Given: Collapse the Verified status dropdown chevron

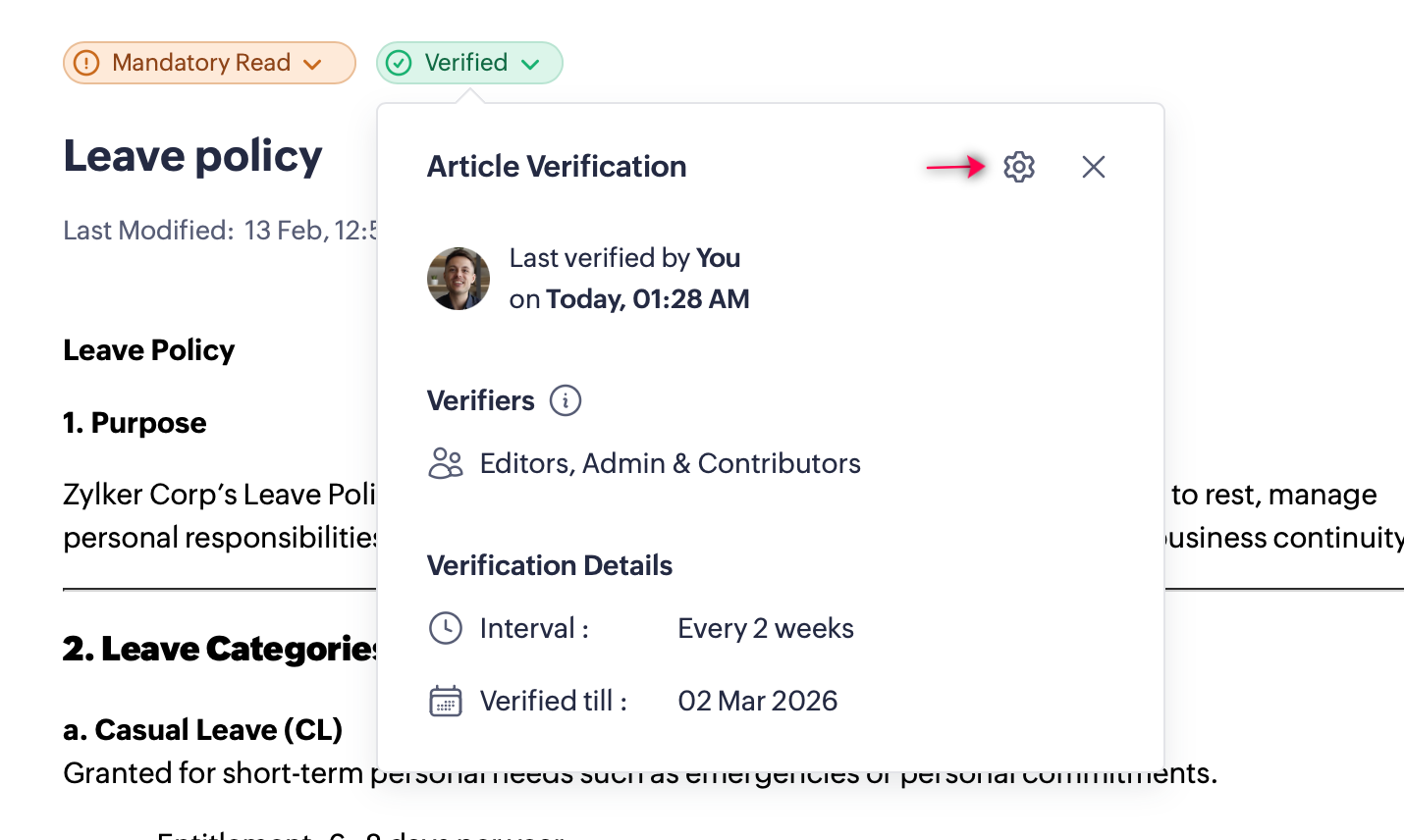Looking at the screenshot, I should [531, 64].
